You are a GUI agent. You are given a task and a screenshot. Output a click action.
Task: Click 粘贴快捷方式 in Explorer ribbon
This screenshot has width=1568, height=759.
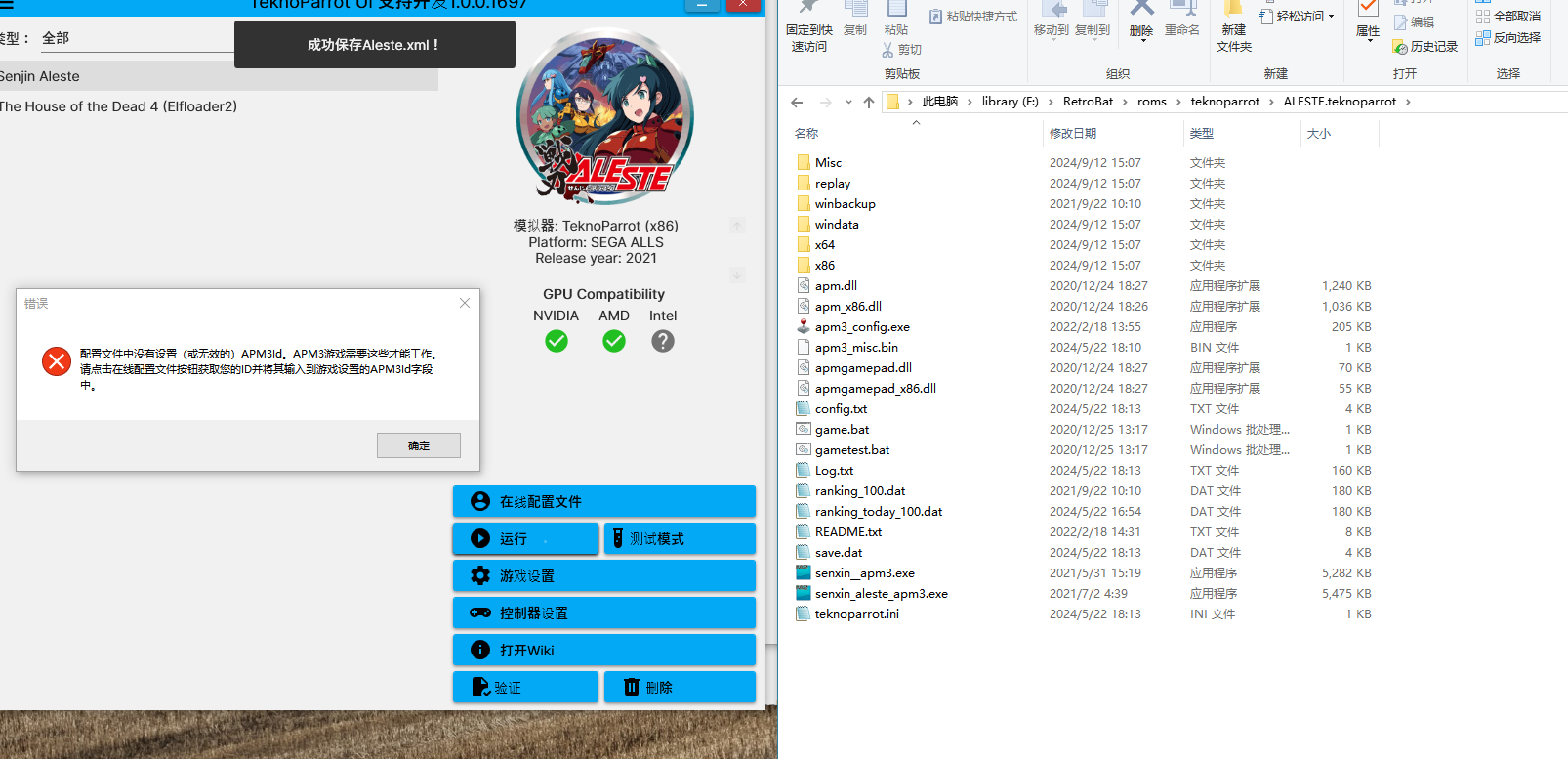coord(973,17)
